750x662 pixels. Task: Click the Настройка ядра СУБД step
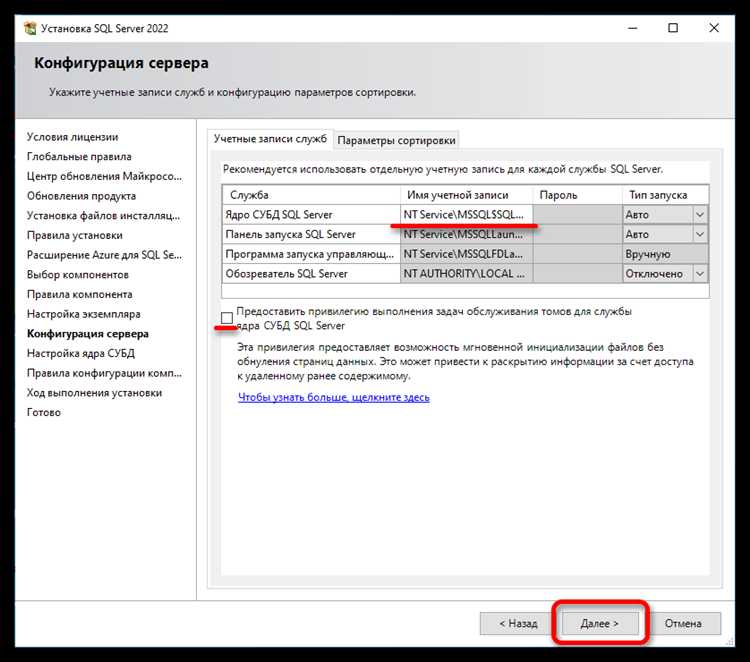[x=80, y=353]
